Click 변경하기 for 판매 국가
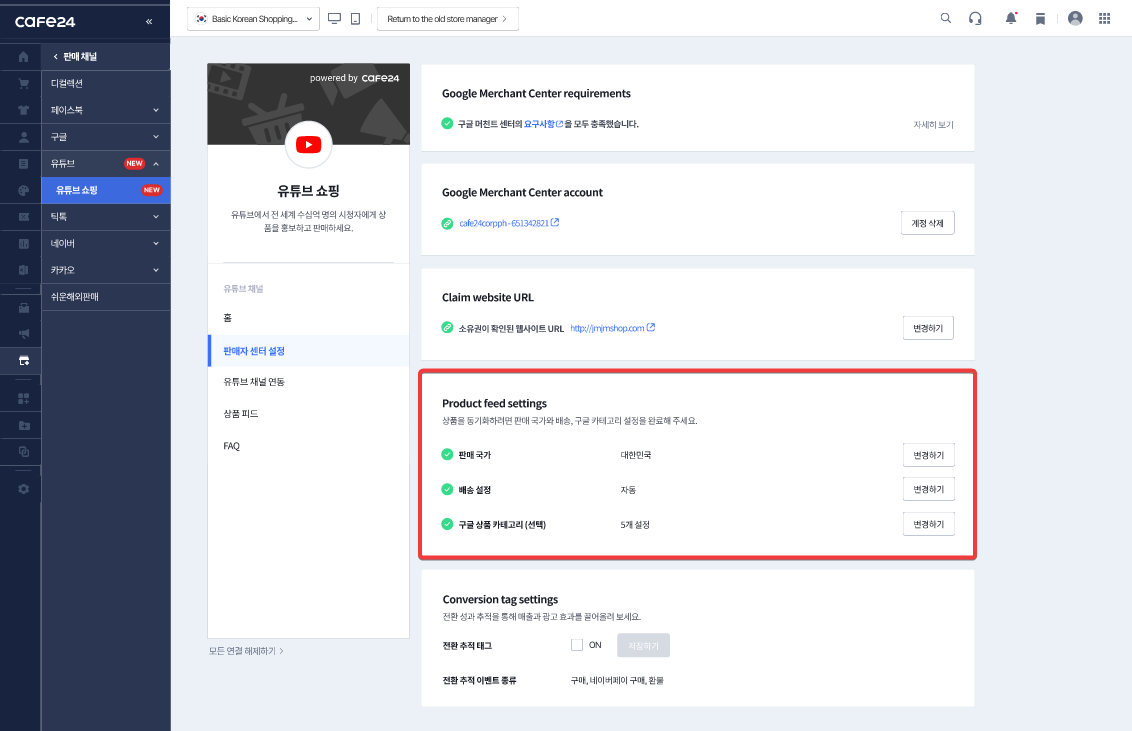The height and width of the screenshot is (731, 1132). tap(928, 455)
